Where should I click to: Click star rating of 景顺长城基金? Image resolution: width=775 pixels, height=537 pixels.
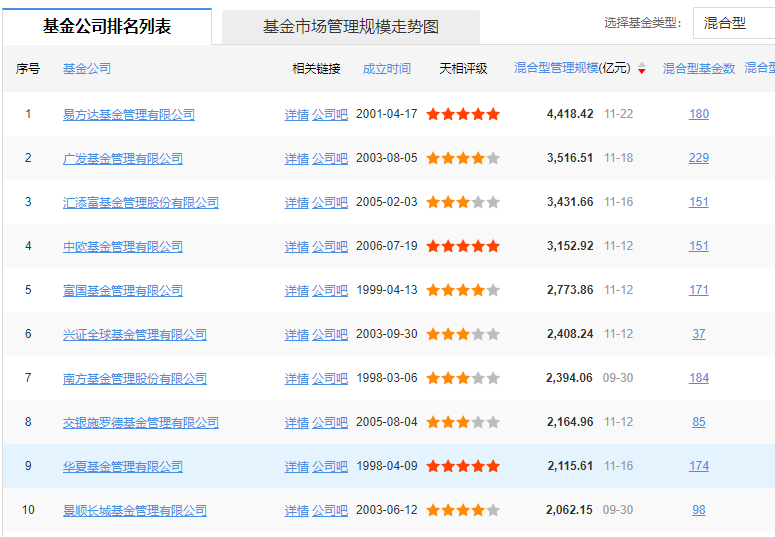(x=463, y=510)
